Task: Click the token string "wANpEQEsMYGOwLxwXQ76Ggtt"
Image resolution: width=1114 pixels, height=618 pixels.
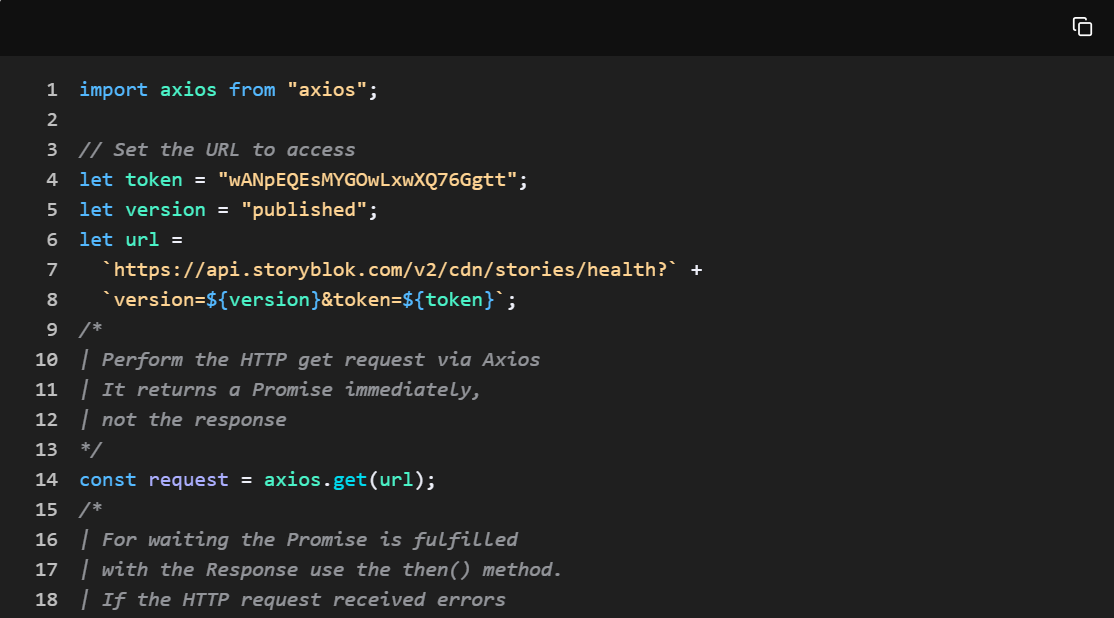Action: pyautogui.click(x=367, y=180)
